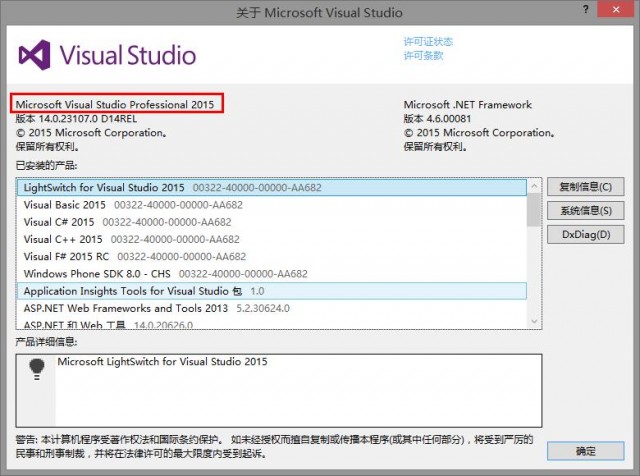The width and height of the screenshot is (640, 476).
Task: Open the 许可条款 link
Action: [x=423, y=56]
